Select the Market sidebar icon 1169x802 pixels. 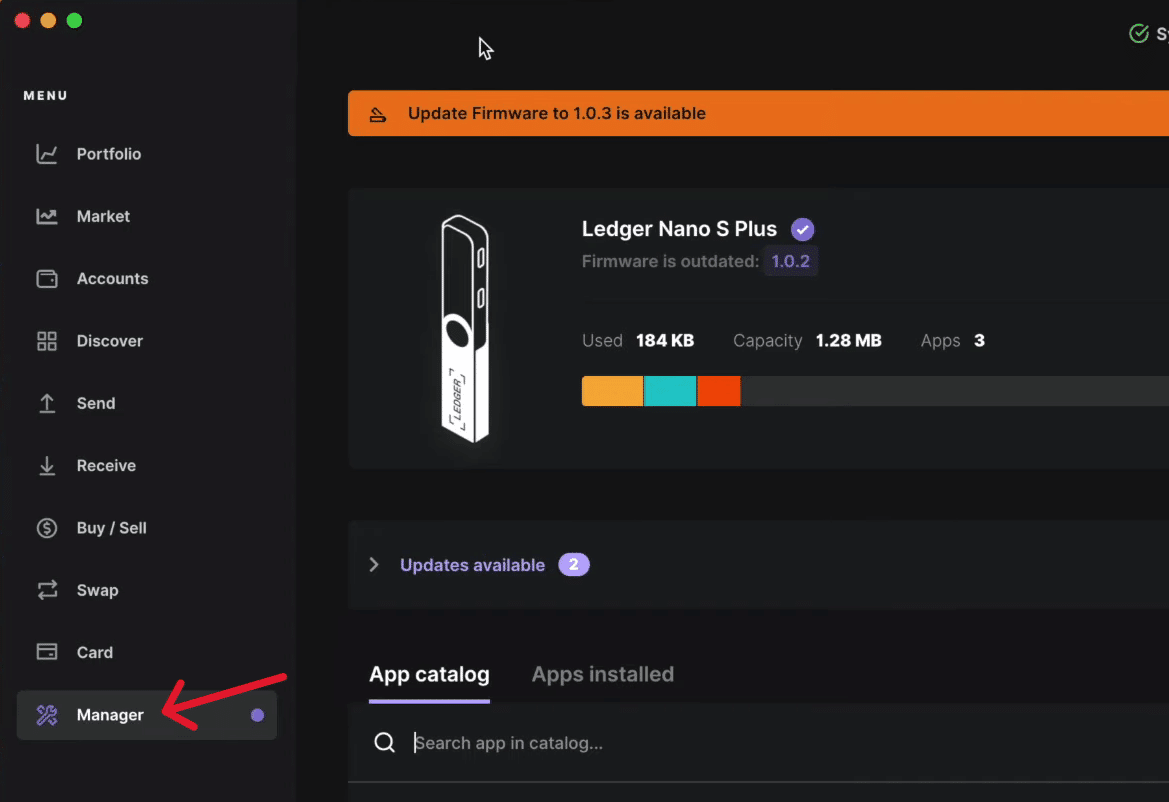coord(46,216)
